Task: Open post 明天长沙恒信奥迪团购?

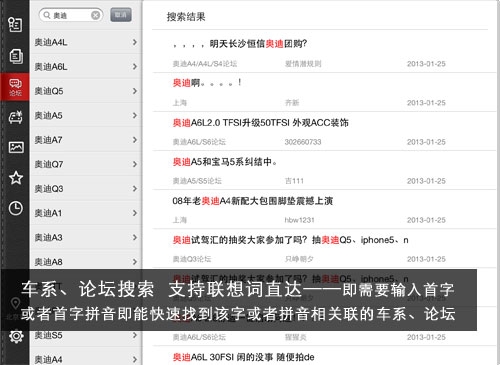Action: (x=240, y=44)
